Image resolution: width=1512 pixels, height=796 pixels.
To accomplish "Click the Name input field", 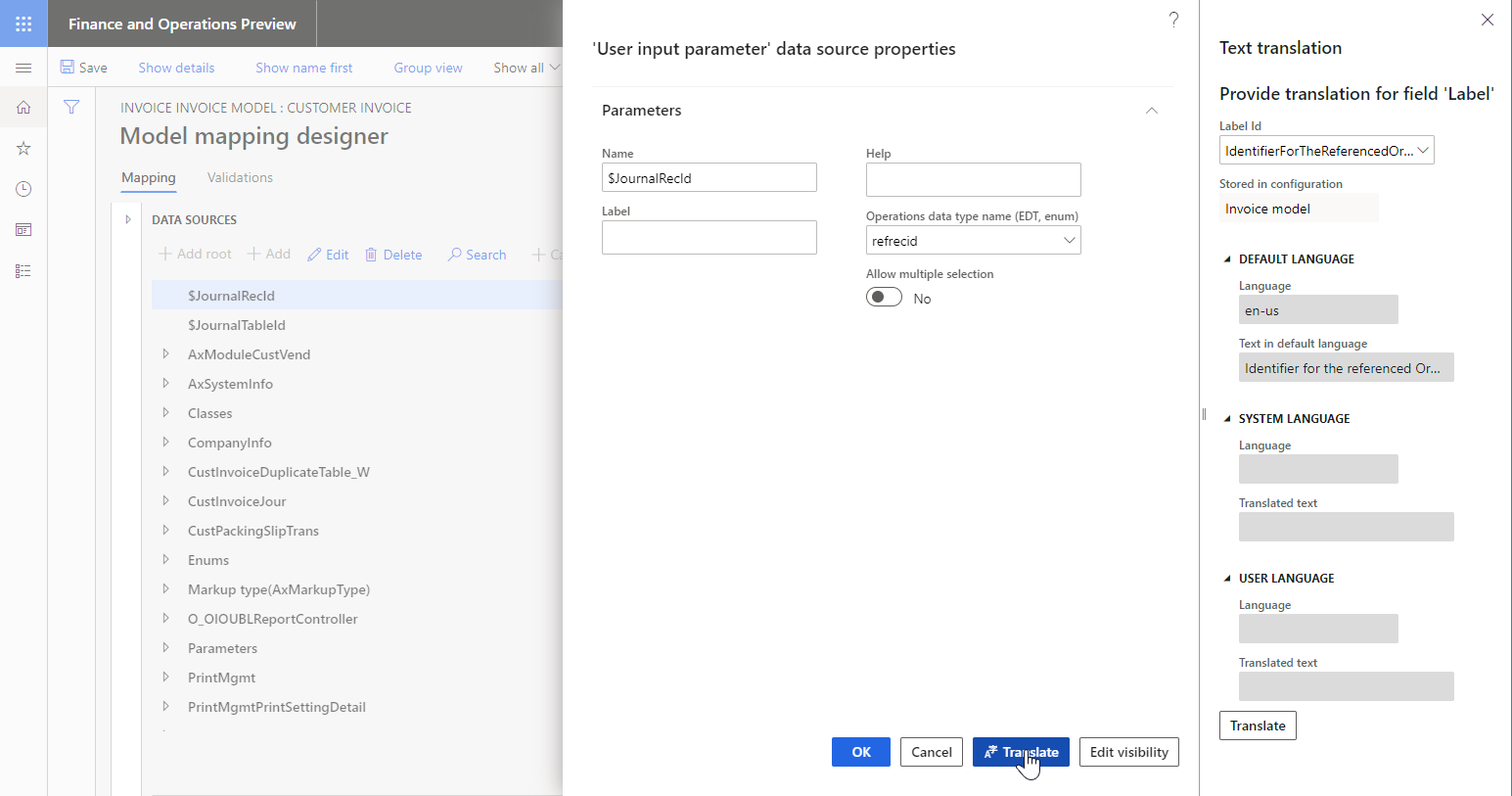I will [x=709, y=177].
